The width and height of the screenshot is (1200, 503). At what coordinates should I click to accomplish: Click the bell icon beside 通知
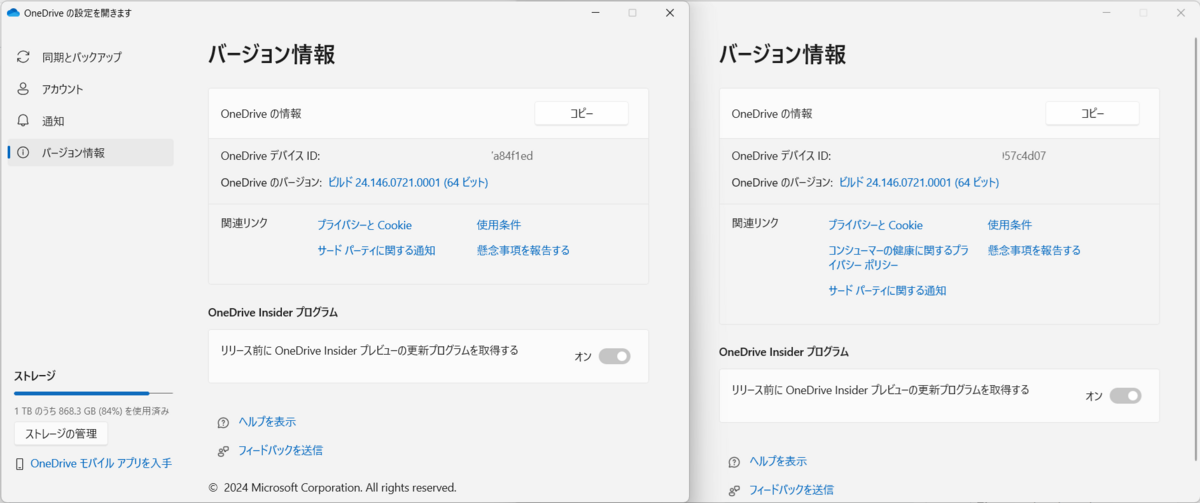(23, 121)
